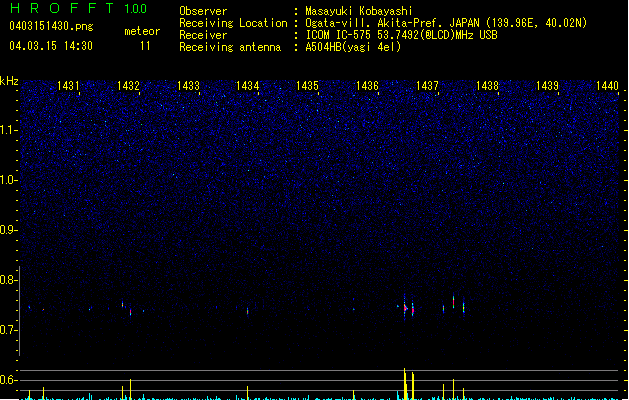Click time marker 1433

coord(188,86)
